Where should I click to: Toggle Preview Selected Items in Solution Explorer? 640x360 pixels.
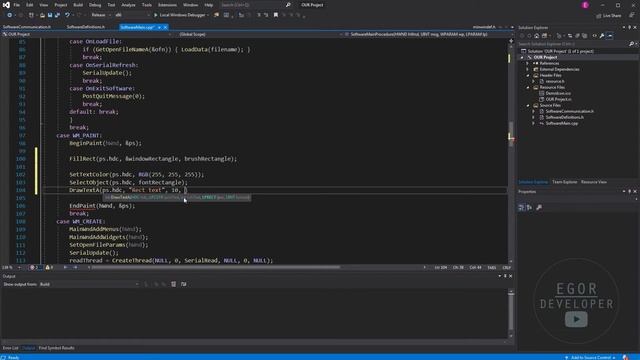(x=610, y=36)
